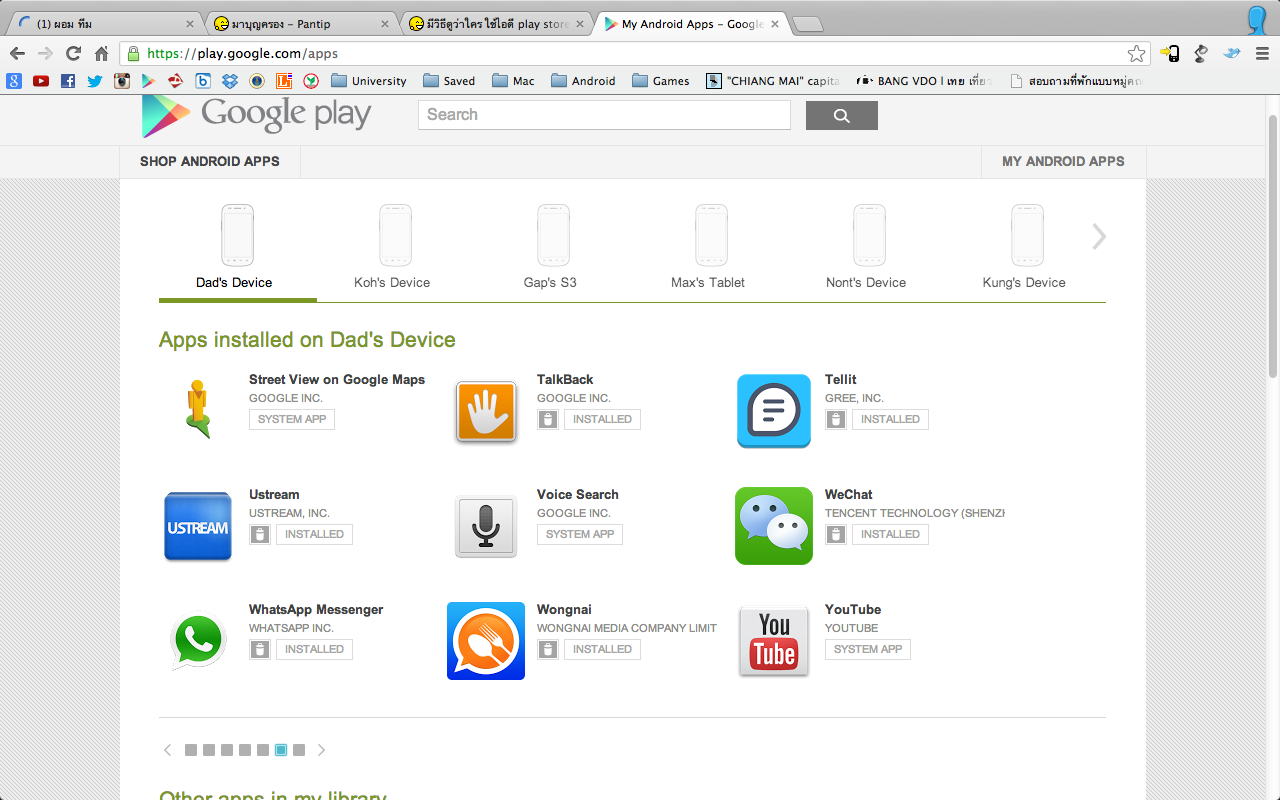The height and width of the screenshot is (800, 1280).
Task: Open the "CHIANG MAI" capita bookmark
Action: click(773, 81)
